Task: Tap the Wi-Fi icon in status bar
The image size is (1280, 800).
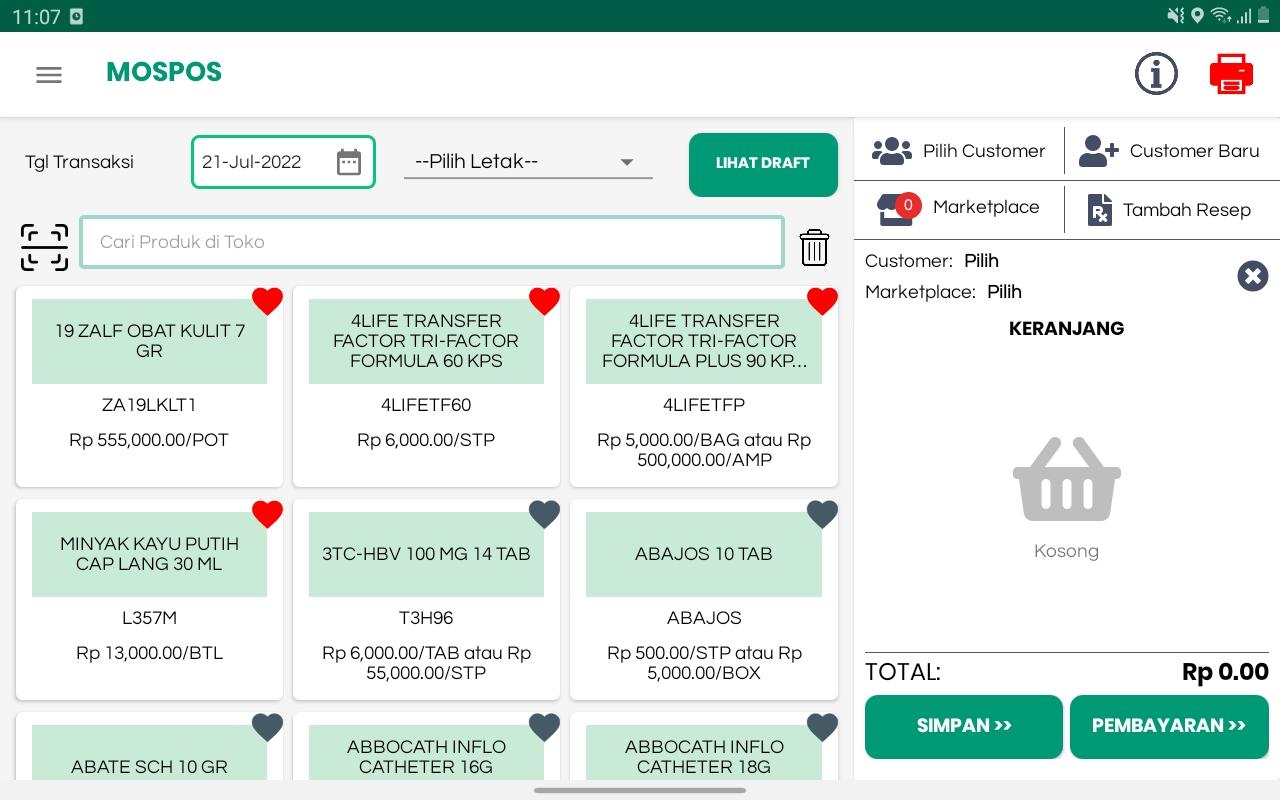Action: [1221, 16]
